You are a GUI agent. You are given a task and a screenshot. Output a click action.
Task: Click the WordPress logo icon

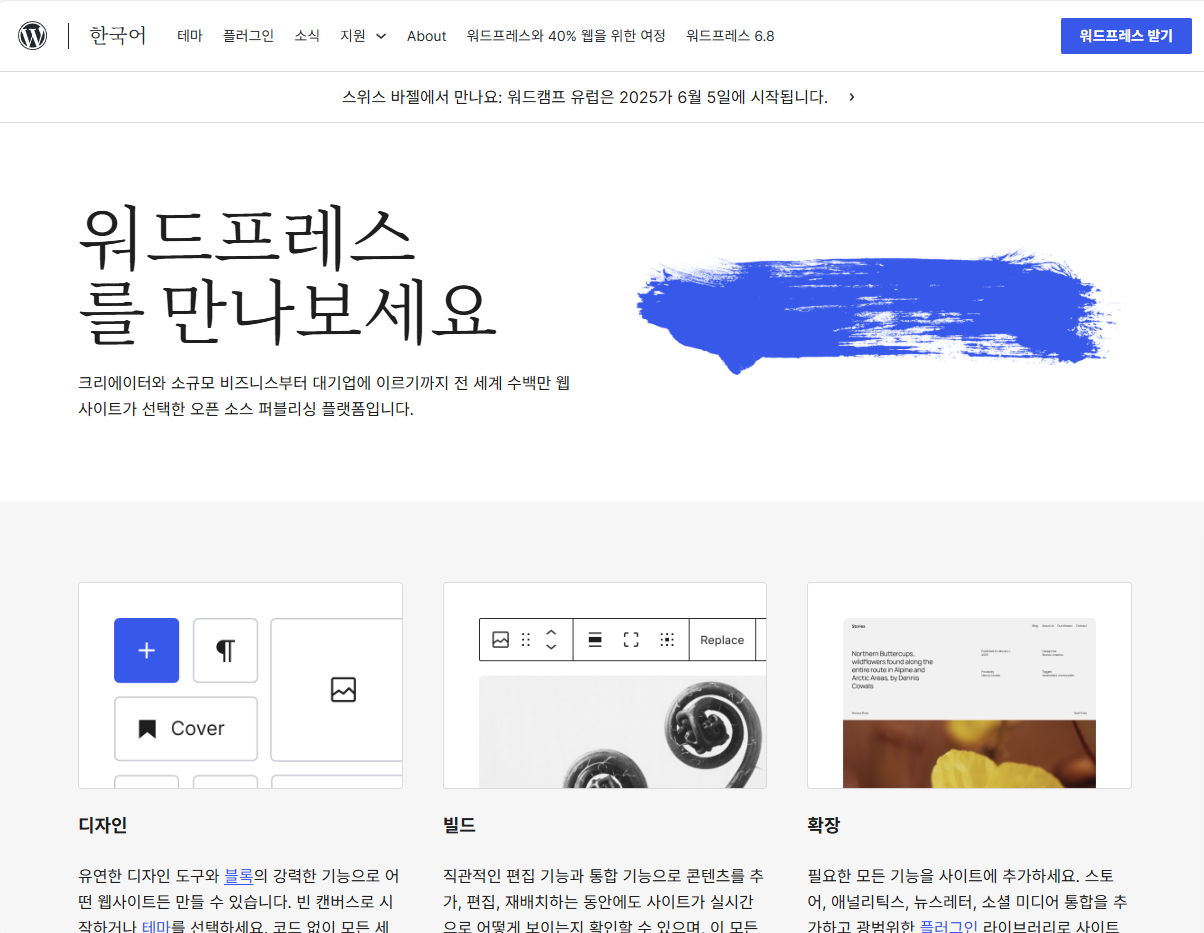33,36
